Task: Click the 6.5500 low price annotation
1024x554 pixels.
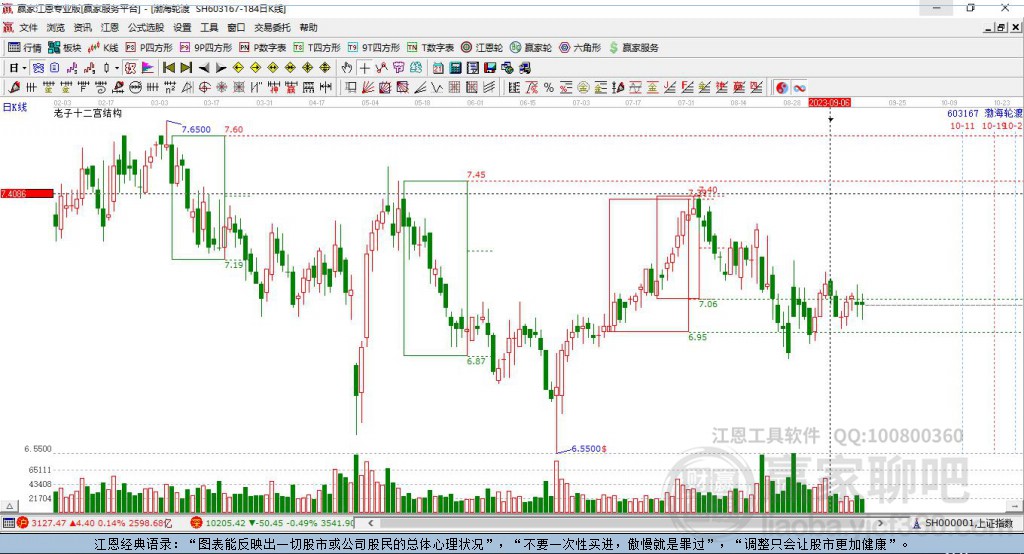Action: [x=588, y=449]
